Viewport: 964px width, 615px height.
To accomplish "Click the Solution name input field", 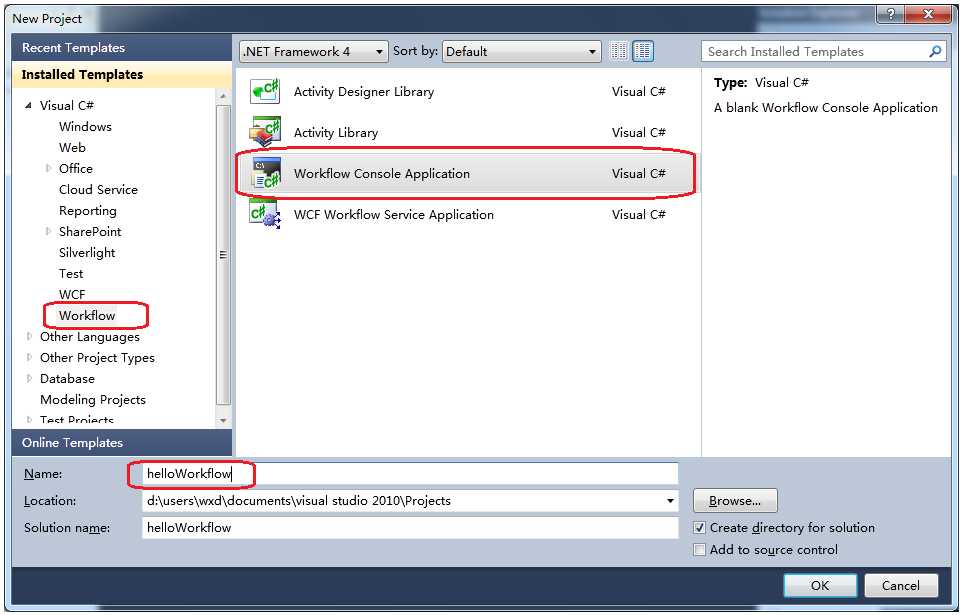I will tap(410, 528).
